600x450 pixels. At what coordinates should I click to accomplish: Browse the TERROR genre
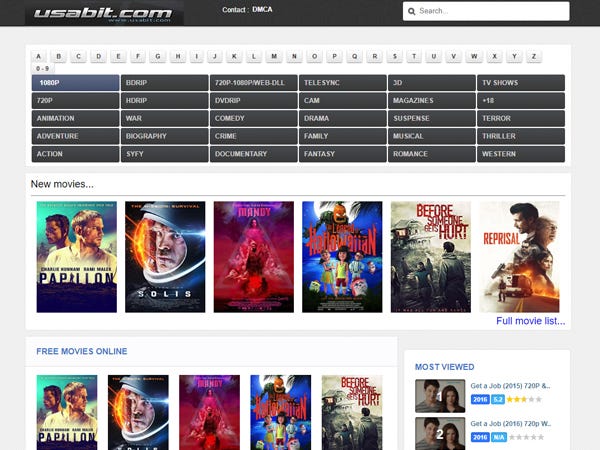(521, 118)
